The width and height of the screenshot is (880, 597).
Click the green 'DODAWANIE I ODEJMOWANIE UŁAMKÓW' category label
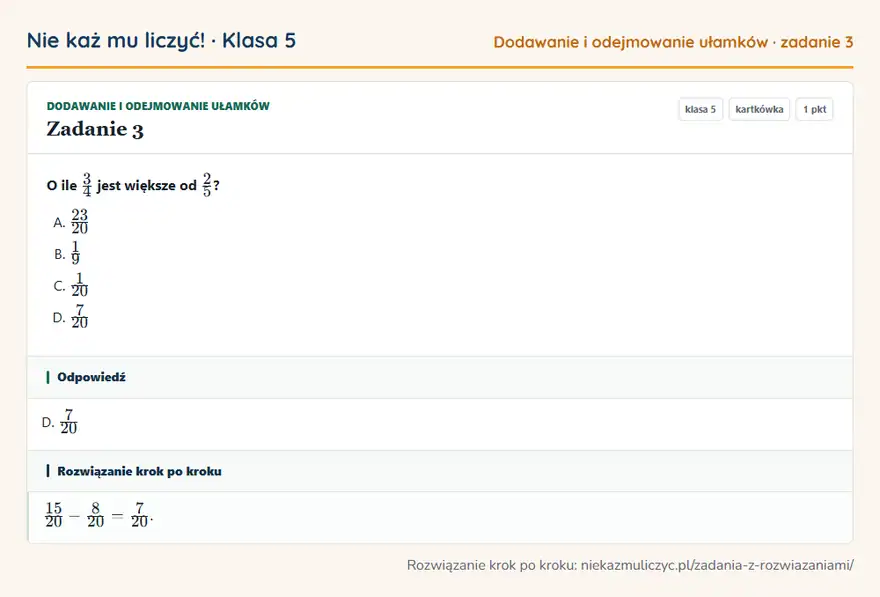click(x=158, y=106)
